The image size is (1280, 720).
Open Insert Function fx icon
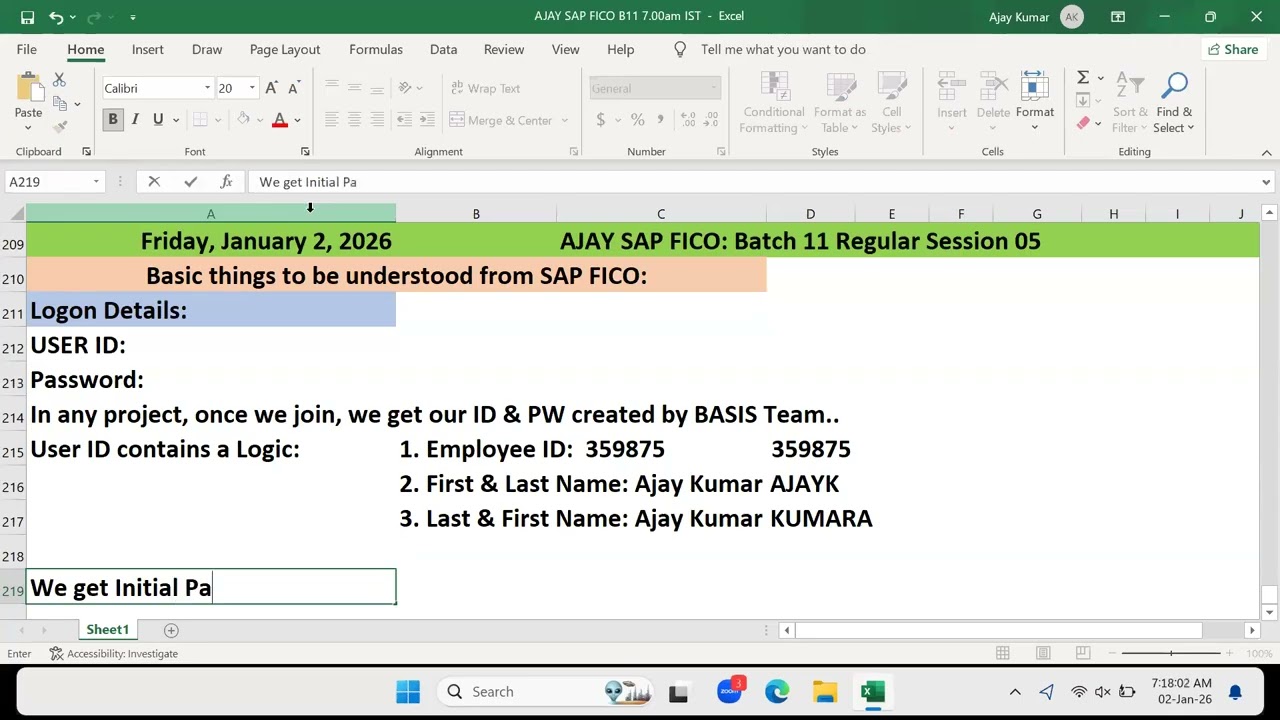(226, 182)
